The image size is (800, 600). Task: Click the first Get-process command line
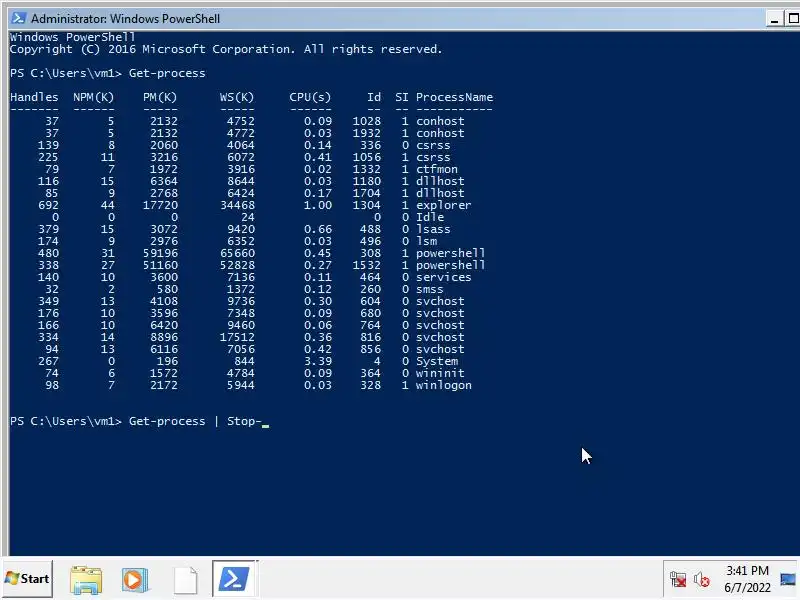(x=107, y=73)
